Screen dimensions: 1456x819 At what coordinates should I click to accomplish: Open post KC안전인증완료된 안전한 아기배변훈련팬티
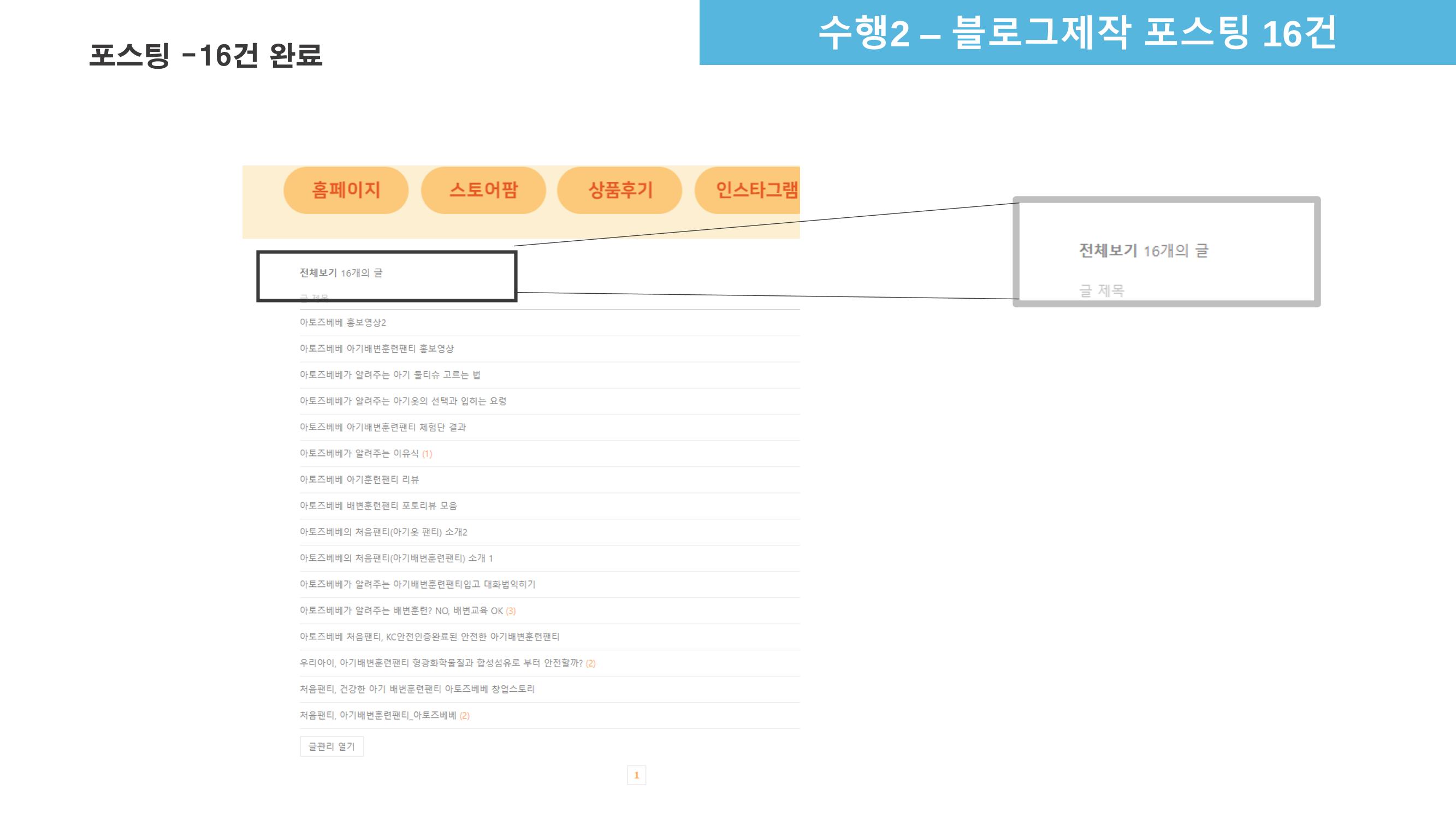pos(430,637)
